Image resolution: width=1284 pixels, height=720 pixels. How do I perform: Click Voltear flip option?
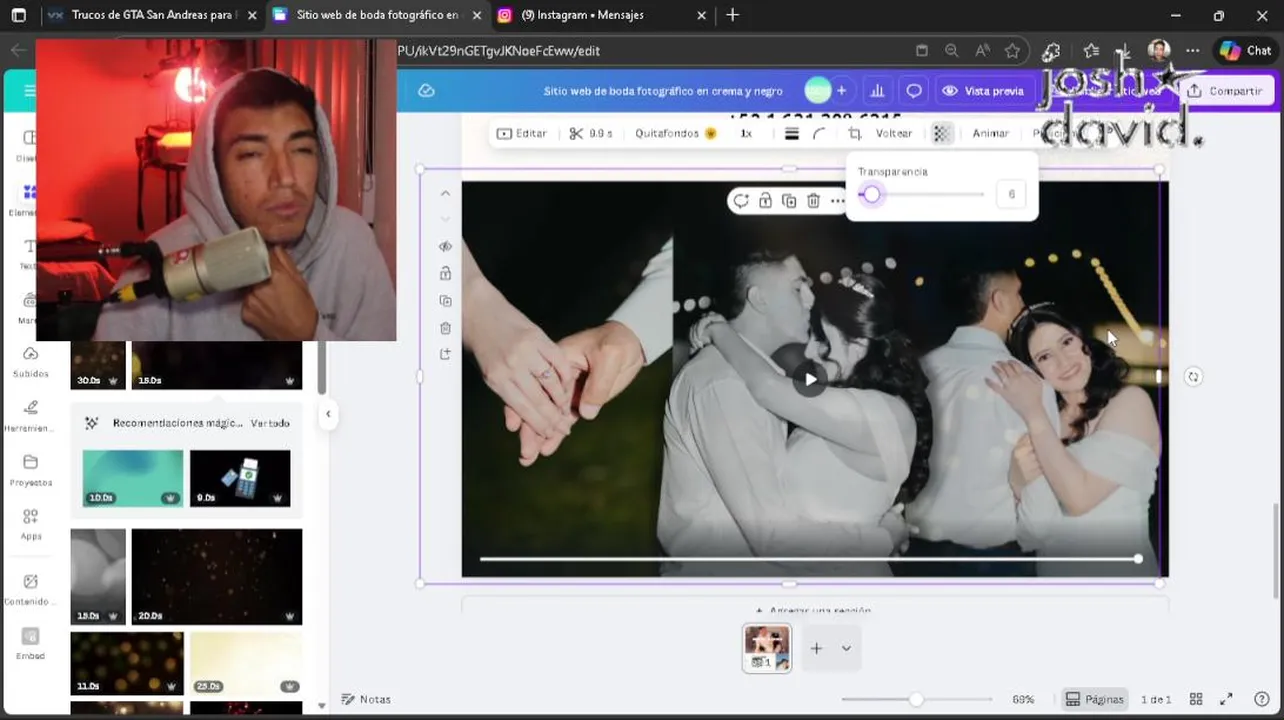pos(894,133)
